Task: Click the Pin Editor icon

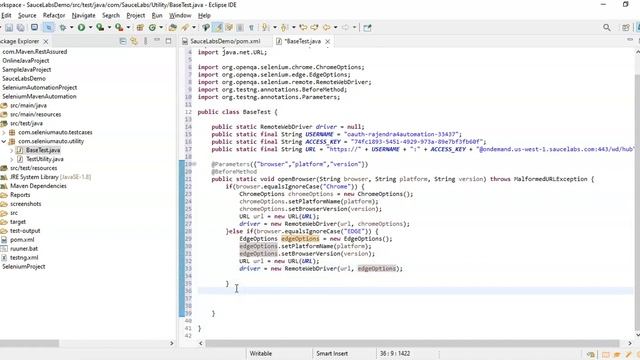Action: coord(367,28)
